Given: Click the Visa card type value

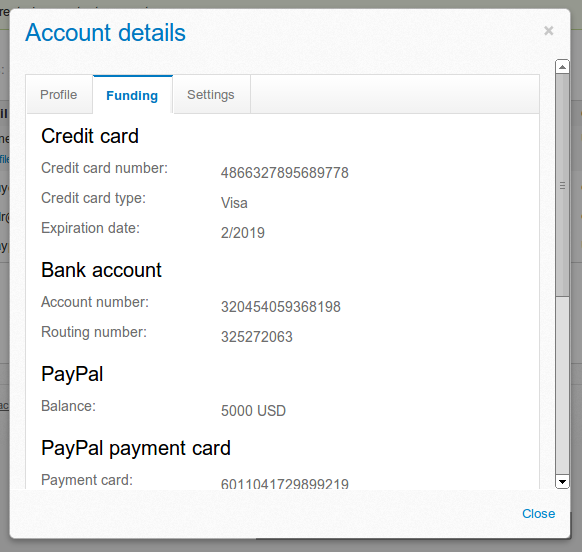Looking at the screenshot, I should [234, 203].
